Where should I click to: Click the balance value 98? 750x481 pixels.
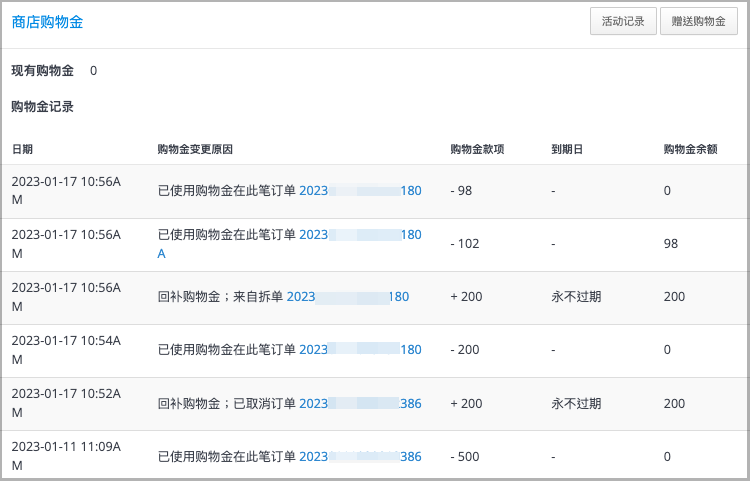[x=671, y=244]
